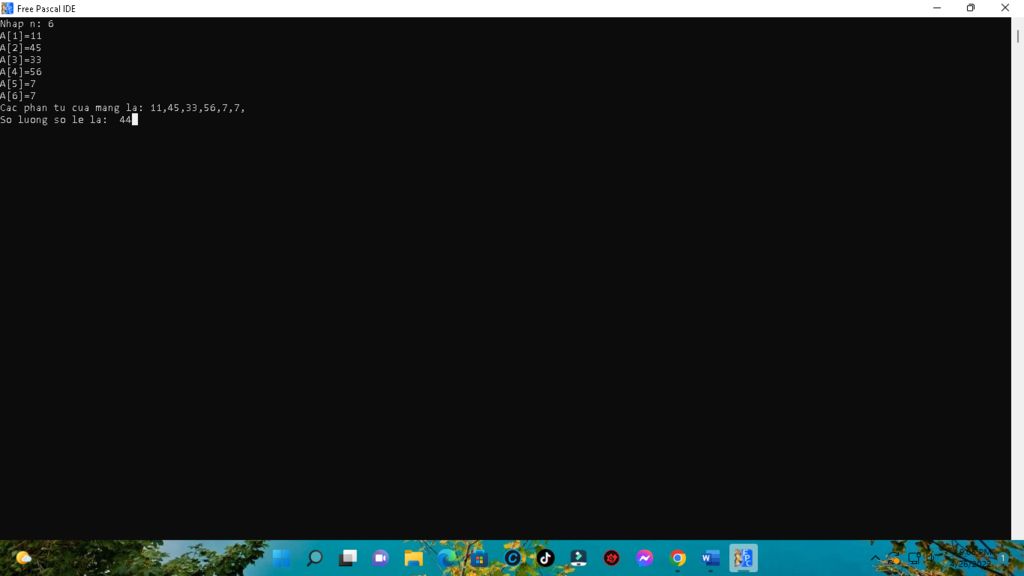This screenshot has height=576, width=1024.
Task: Open the purple video chat app
Action: (381, 558)
